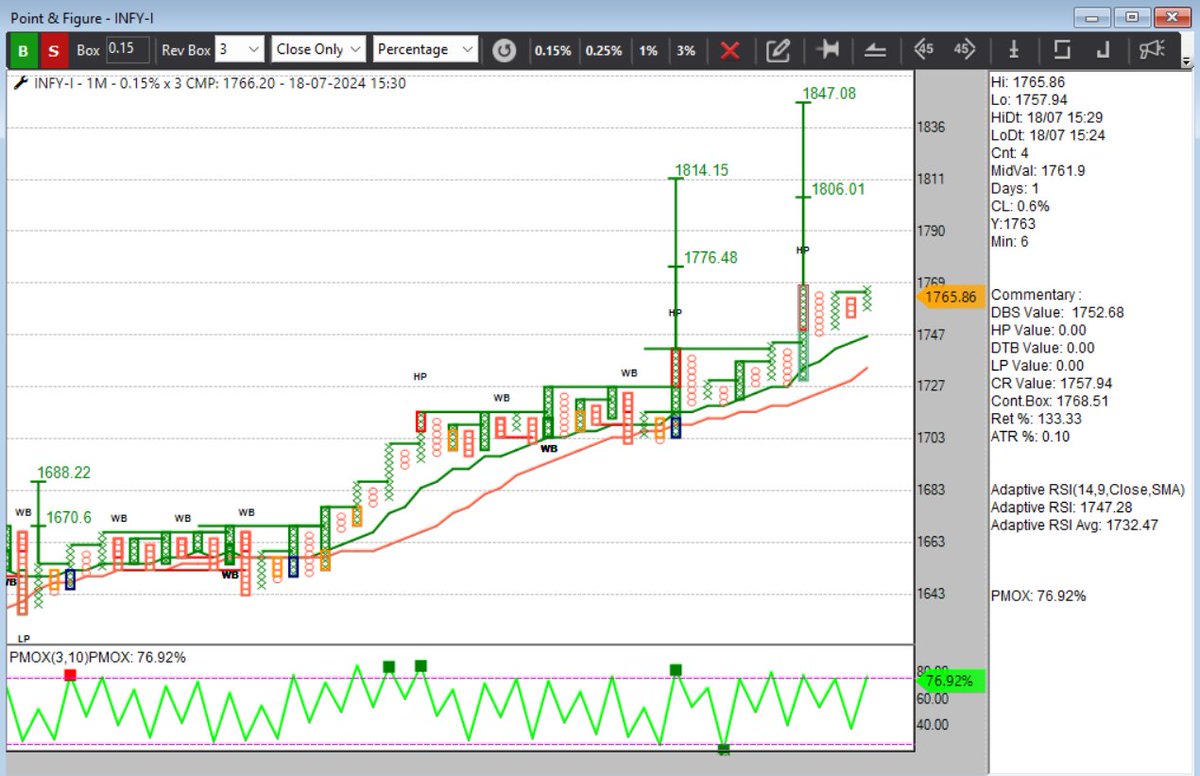Click the ATR %: 0.10 line
The image size is (1200, 776).
point(1033,436)
